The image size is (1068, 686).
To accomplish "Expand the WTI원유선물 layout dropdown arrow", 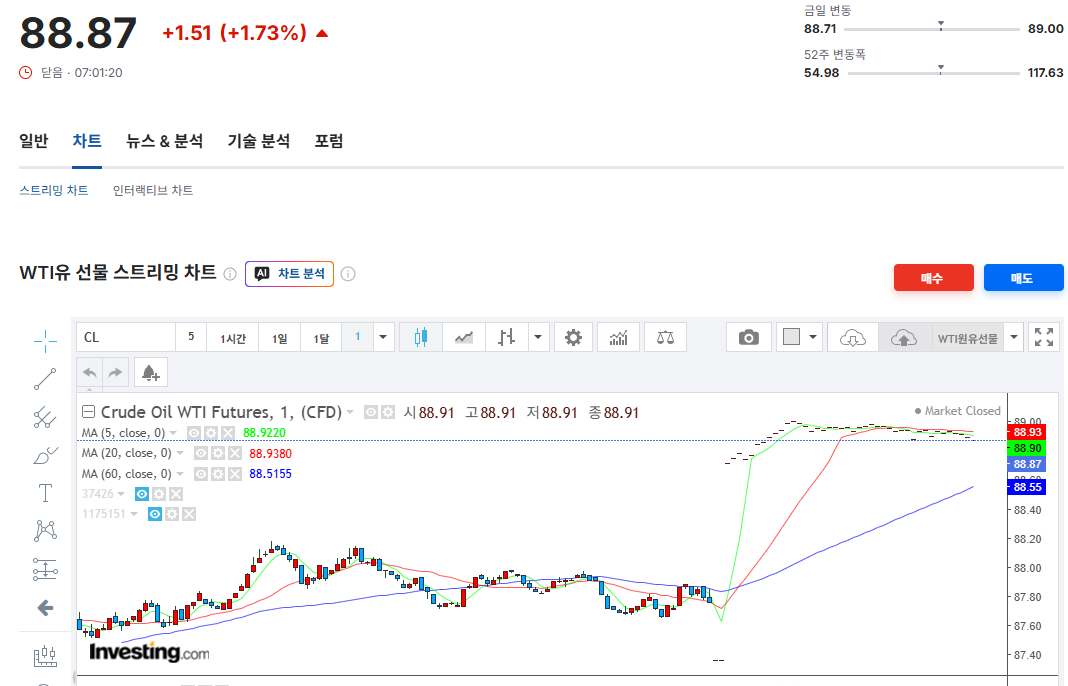I will [x=1014, y=337].
